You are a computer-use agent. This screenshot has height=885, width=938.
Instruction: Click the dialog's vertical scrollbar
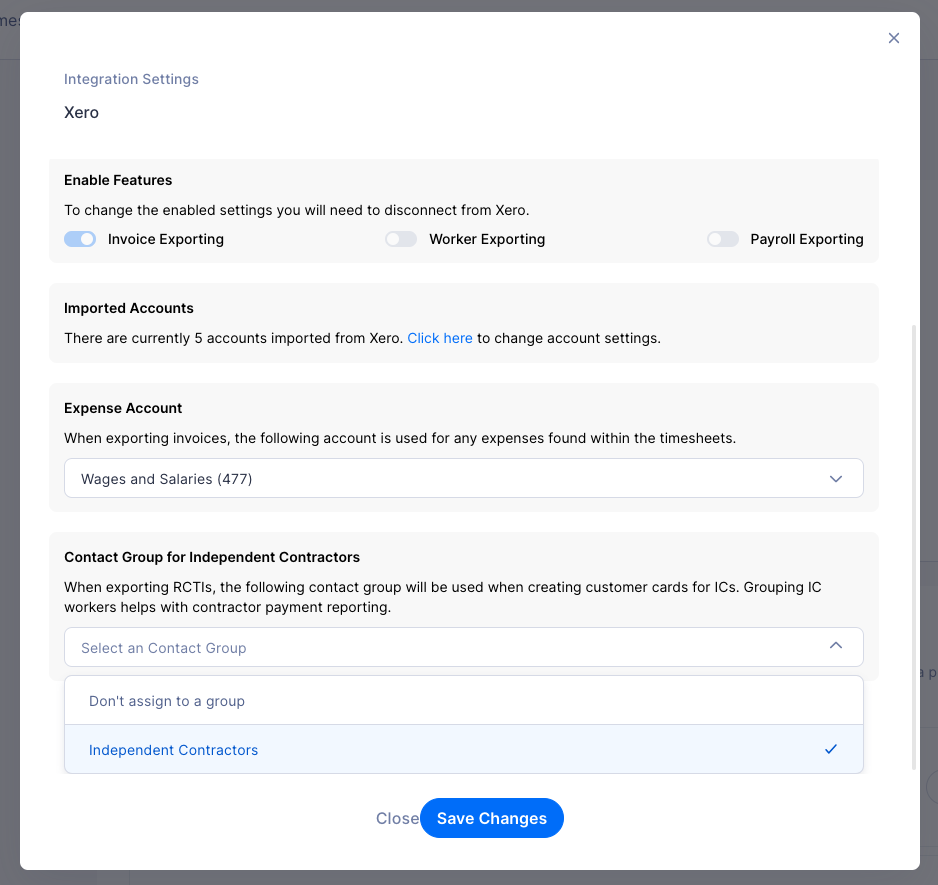913,548
